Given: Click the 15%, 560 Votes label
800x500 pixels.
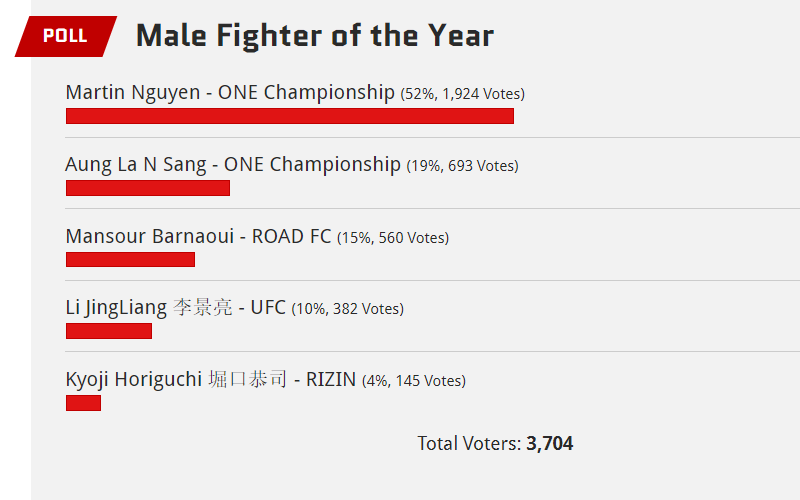Looking at the screenshot, I should [x=393, y=238].
